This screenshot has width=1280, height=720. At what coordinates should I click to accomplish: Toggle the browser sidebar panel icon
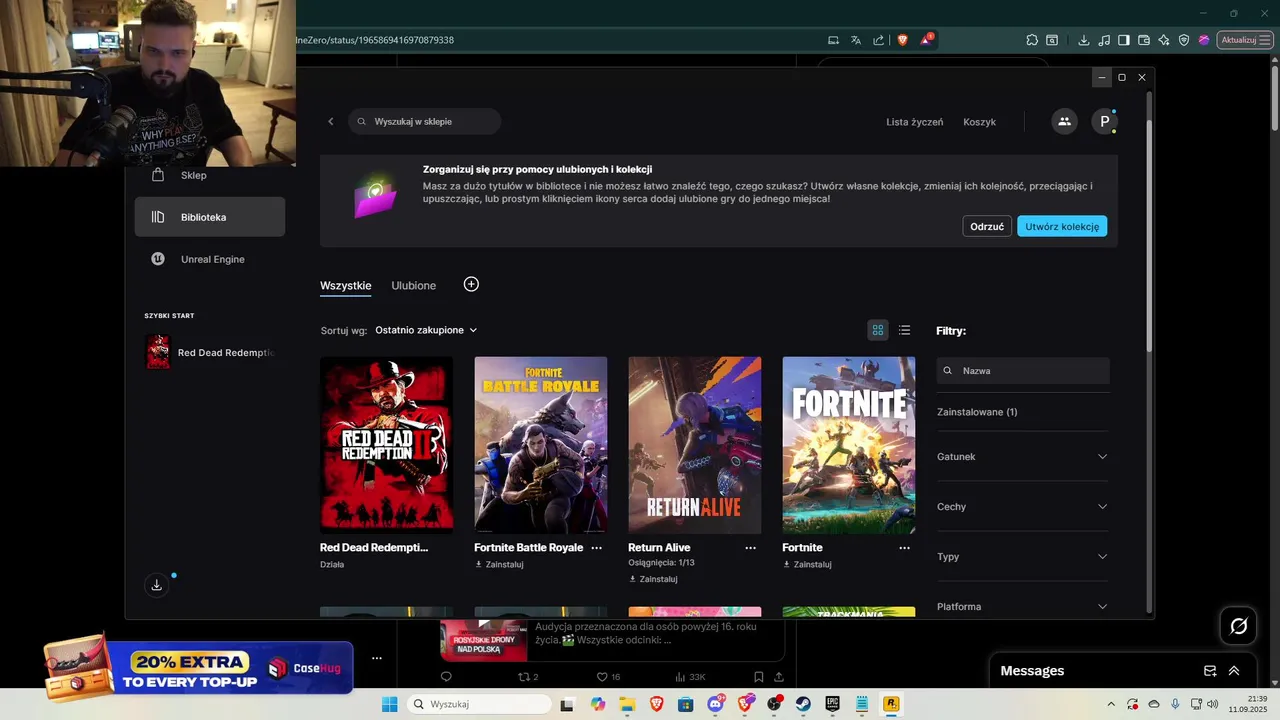pos(1124,40)
